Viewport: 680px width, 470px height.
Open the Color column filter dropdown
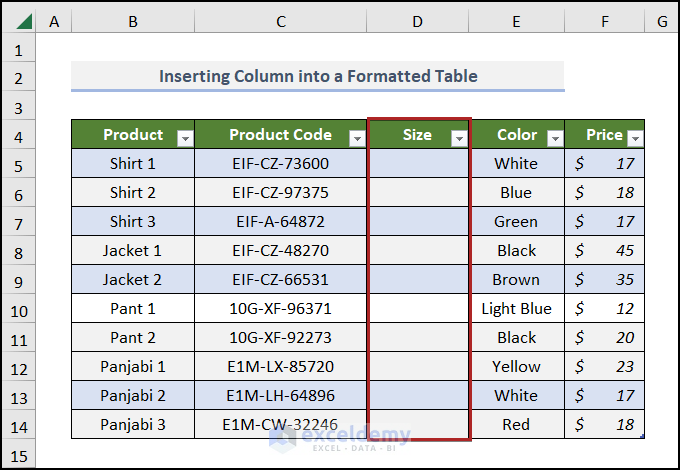click(x=553, y=138)
